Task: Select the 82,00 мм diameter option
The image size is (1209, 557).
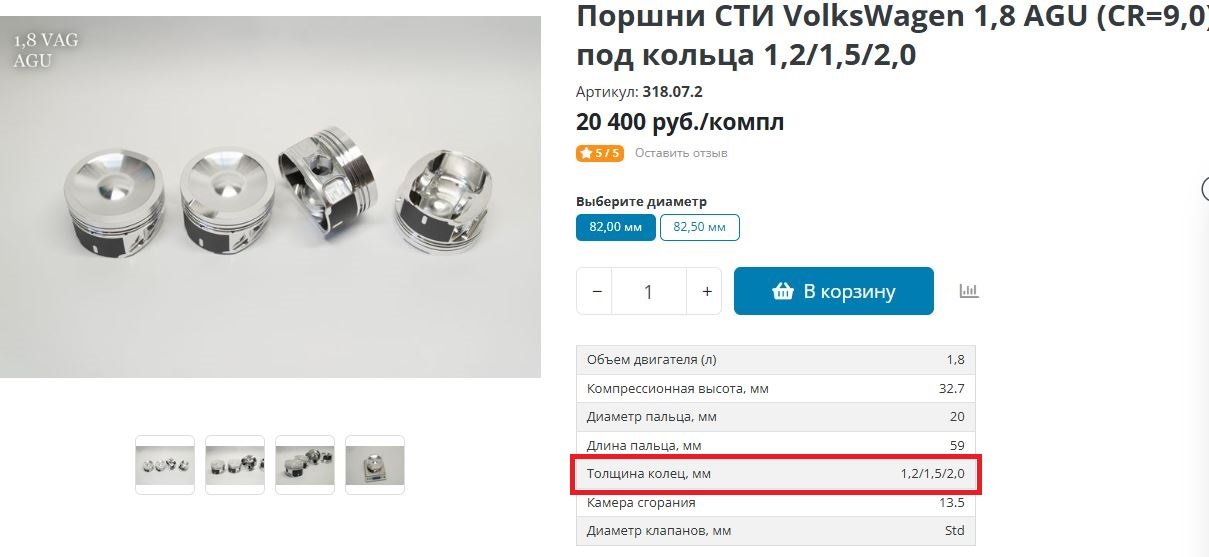Action: pyautogui.click(x=615, y=227)
